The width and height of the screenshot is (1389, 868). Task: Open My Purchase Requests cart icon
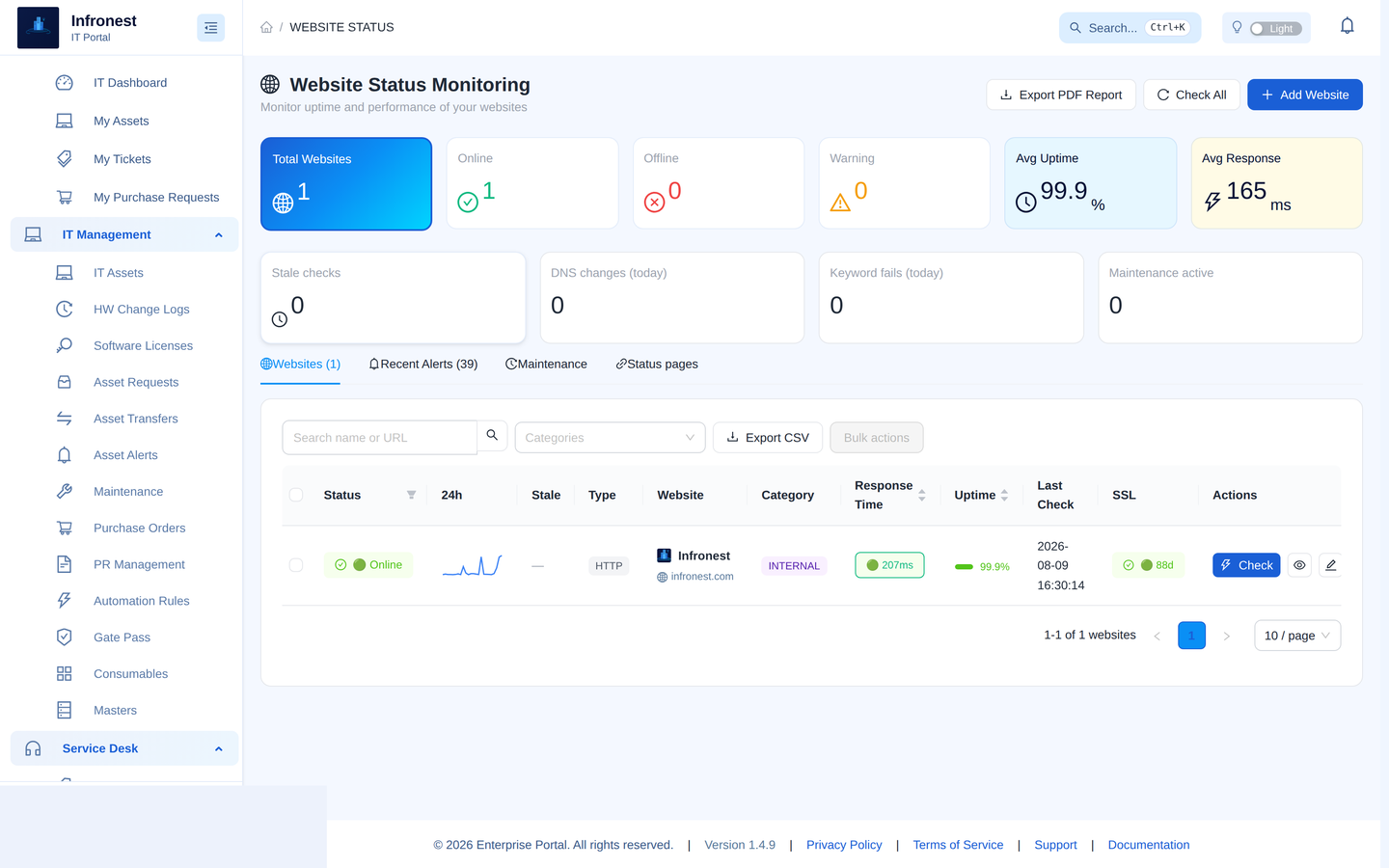(x=65, y=197)
